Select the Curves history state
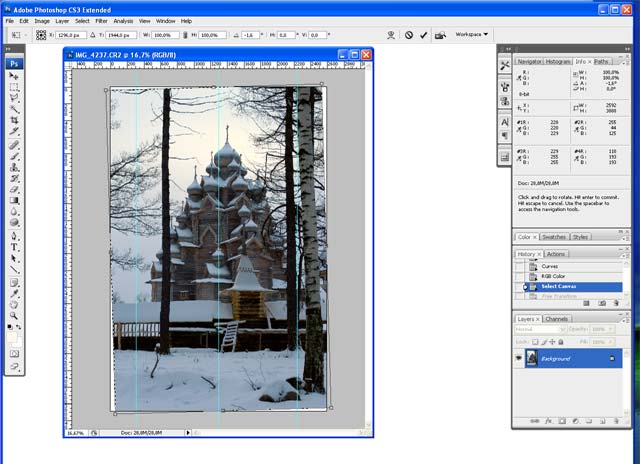Image resolution: width=640 pixels, height=464 pixels. coord(551,267)
